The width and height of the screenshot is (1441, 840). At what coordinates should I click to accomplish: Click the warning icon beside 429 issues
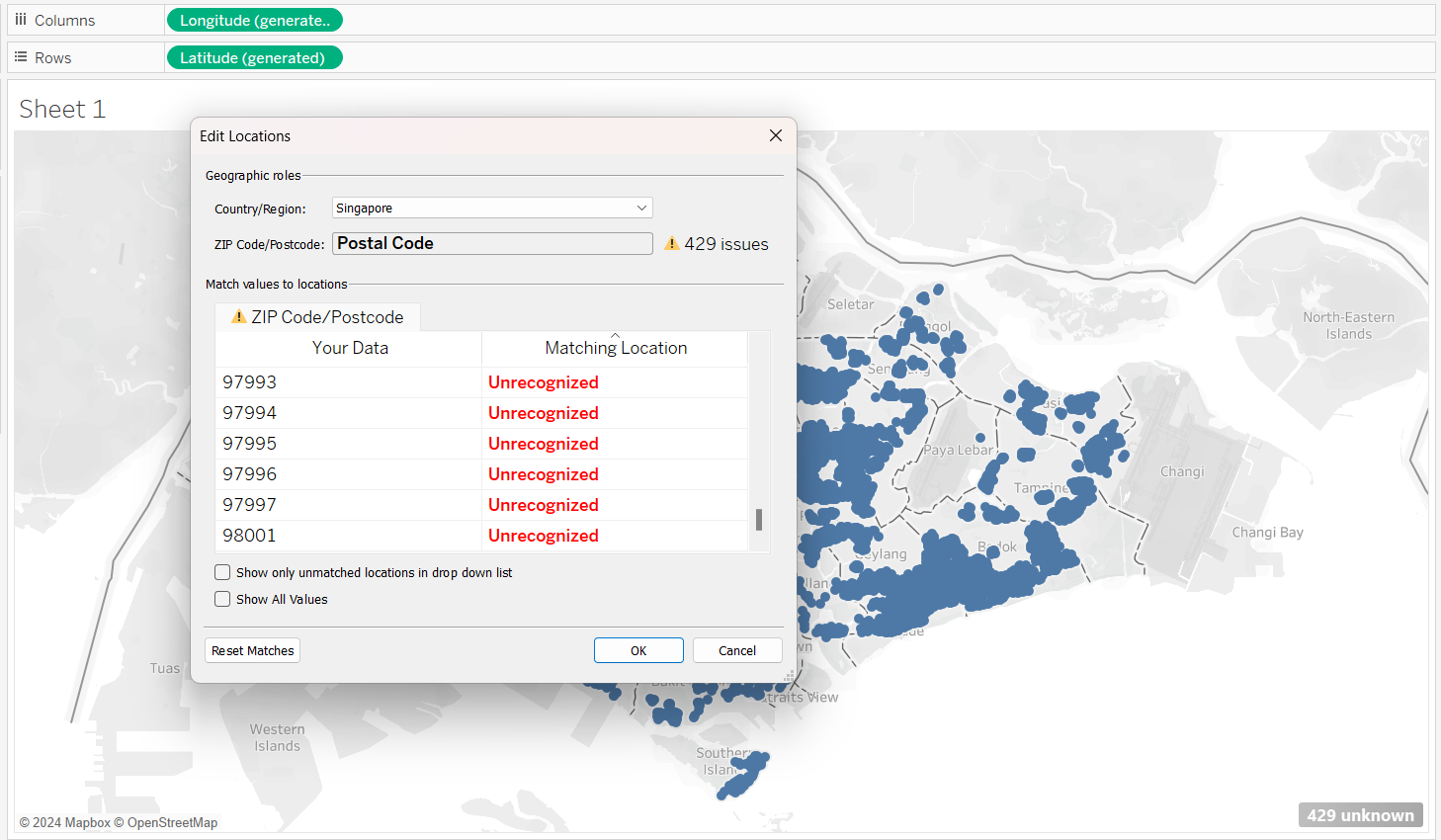pyautogui.click(x=672, y=244)
